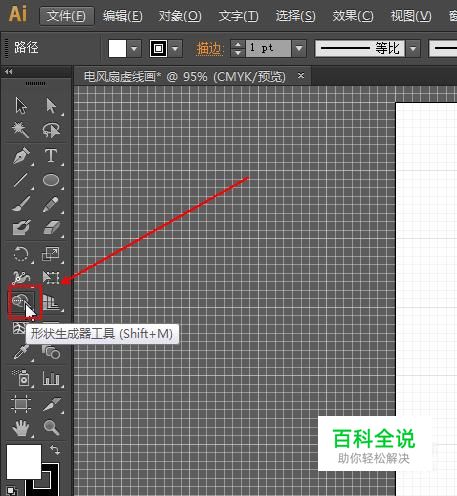Select the Width tool
Screen dimensions: 457x496
[21, 277]
